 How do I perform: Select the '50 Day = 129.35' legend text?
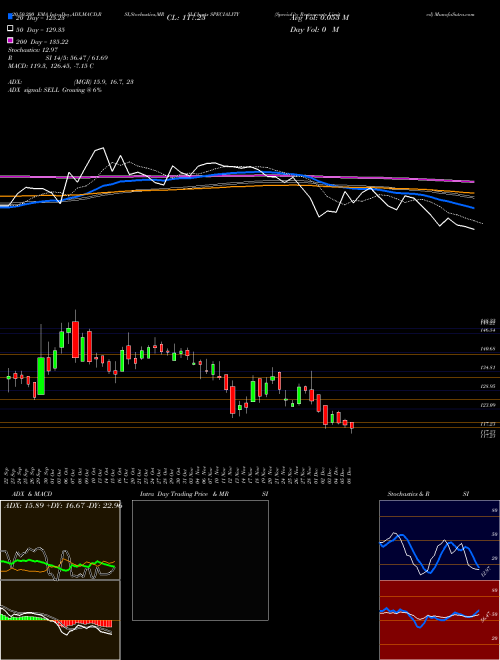click(41, 30)
